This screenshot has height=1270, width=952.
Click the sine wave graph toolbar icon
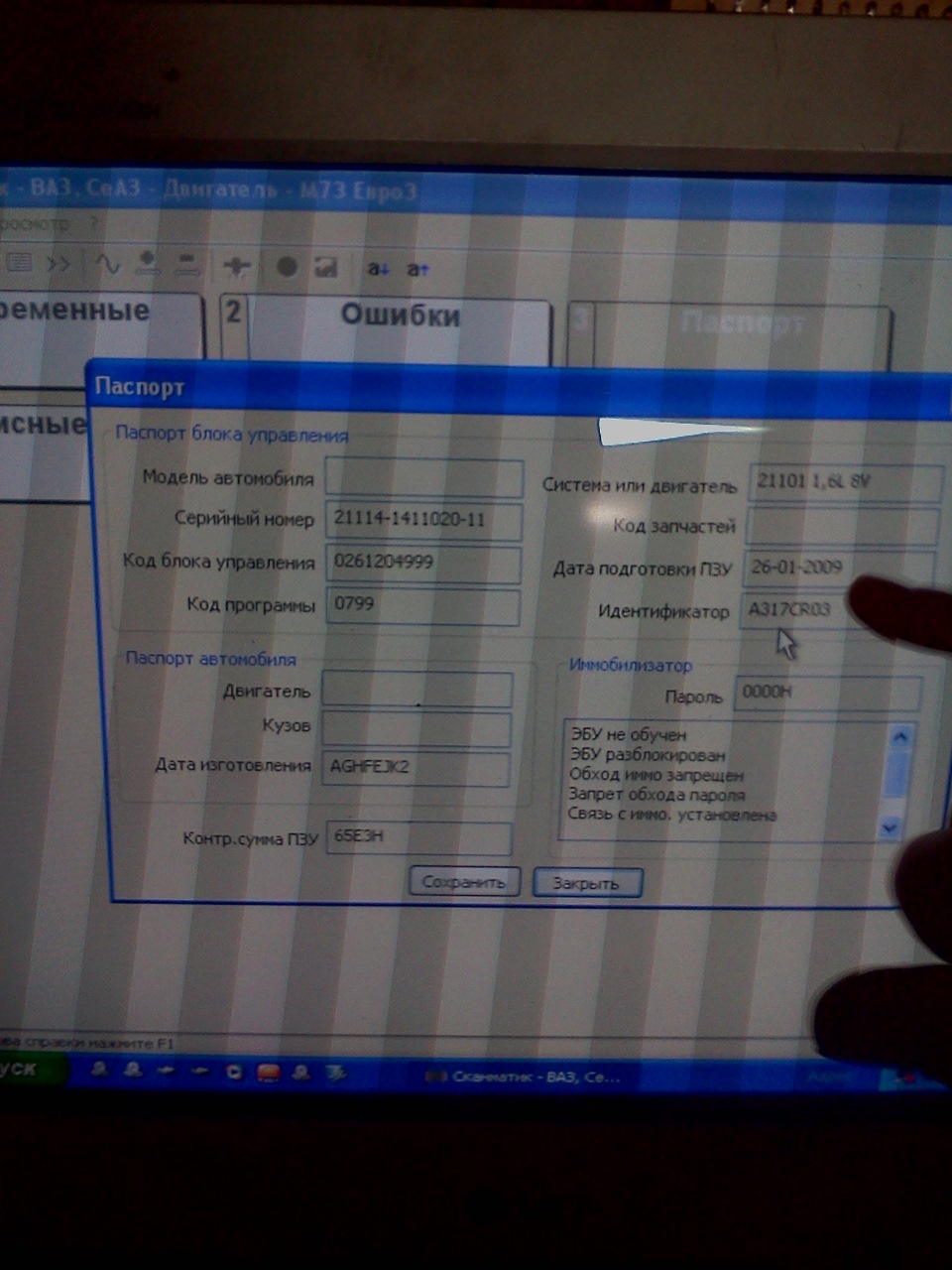[x=106, y=264]
